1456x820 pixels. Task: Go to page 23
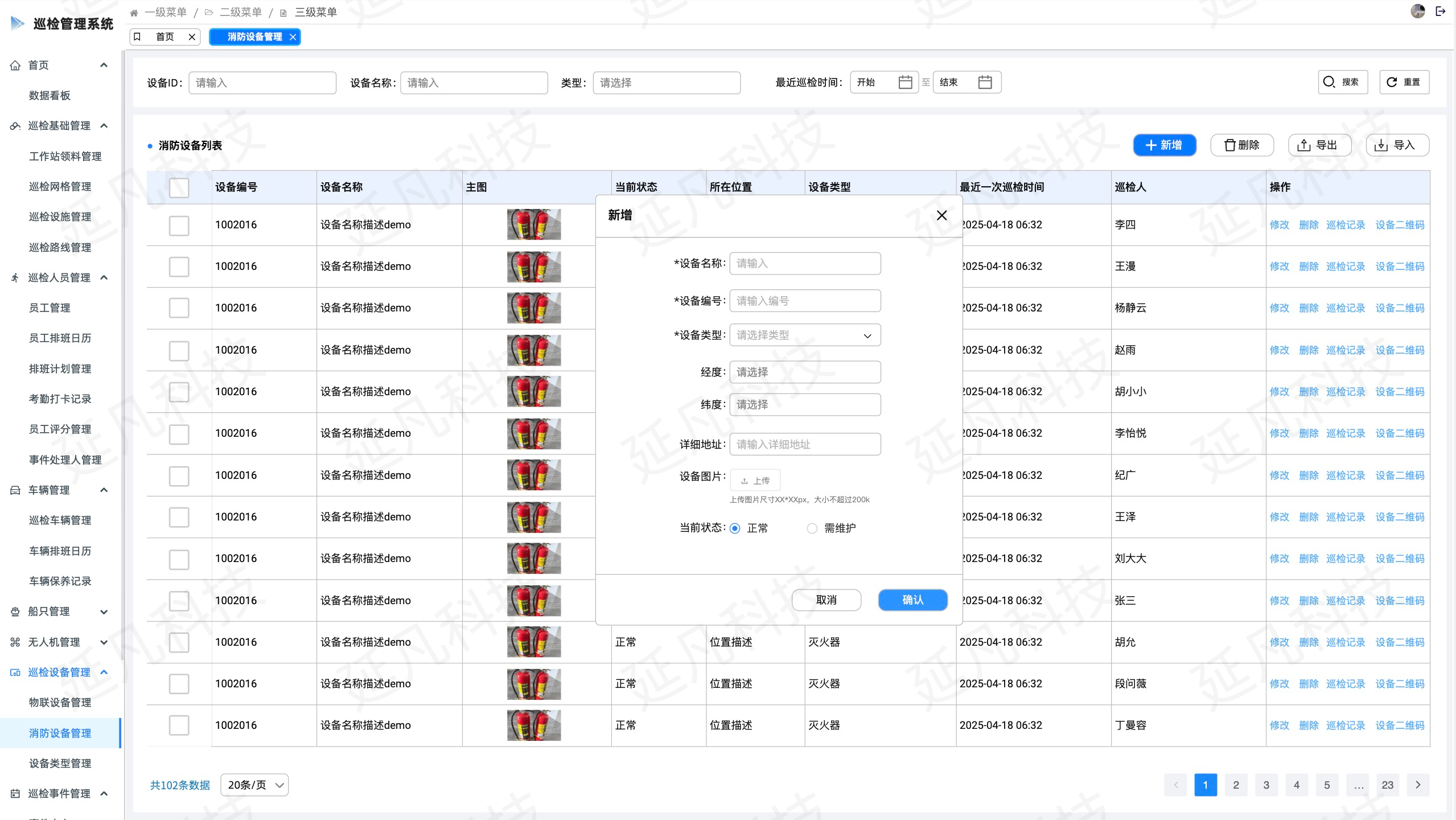1387,785
